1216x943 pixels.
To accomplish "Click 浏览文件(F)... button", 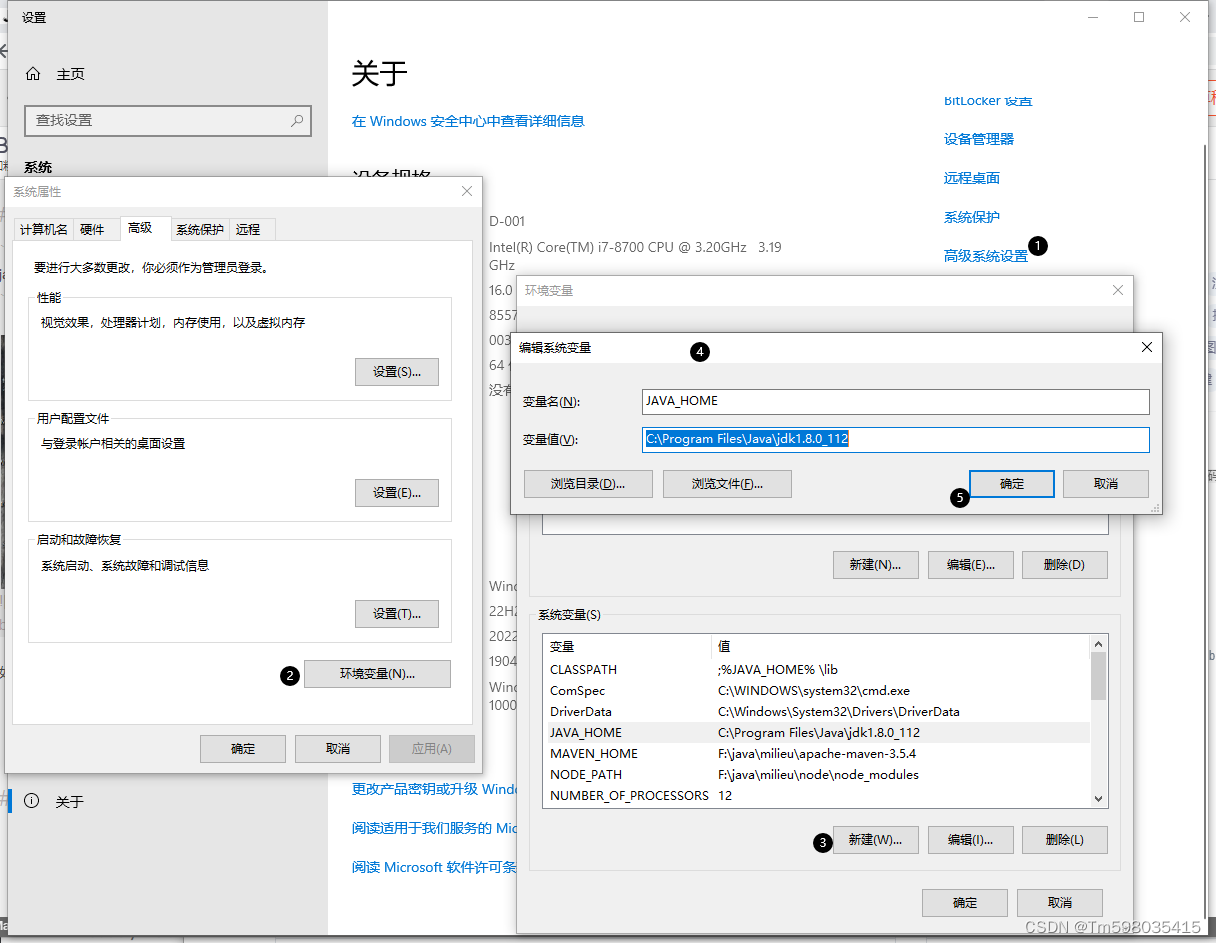I will pyautogui.click(x=728, y=484).
